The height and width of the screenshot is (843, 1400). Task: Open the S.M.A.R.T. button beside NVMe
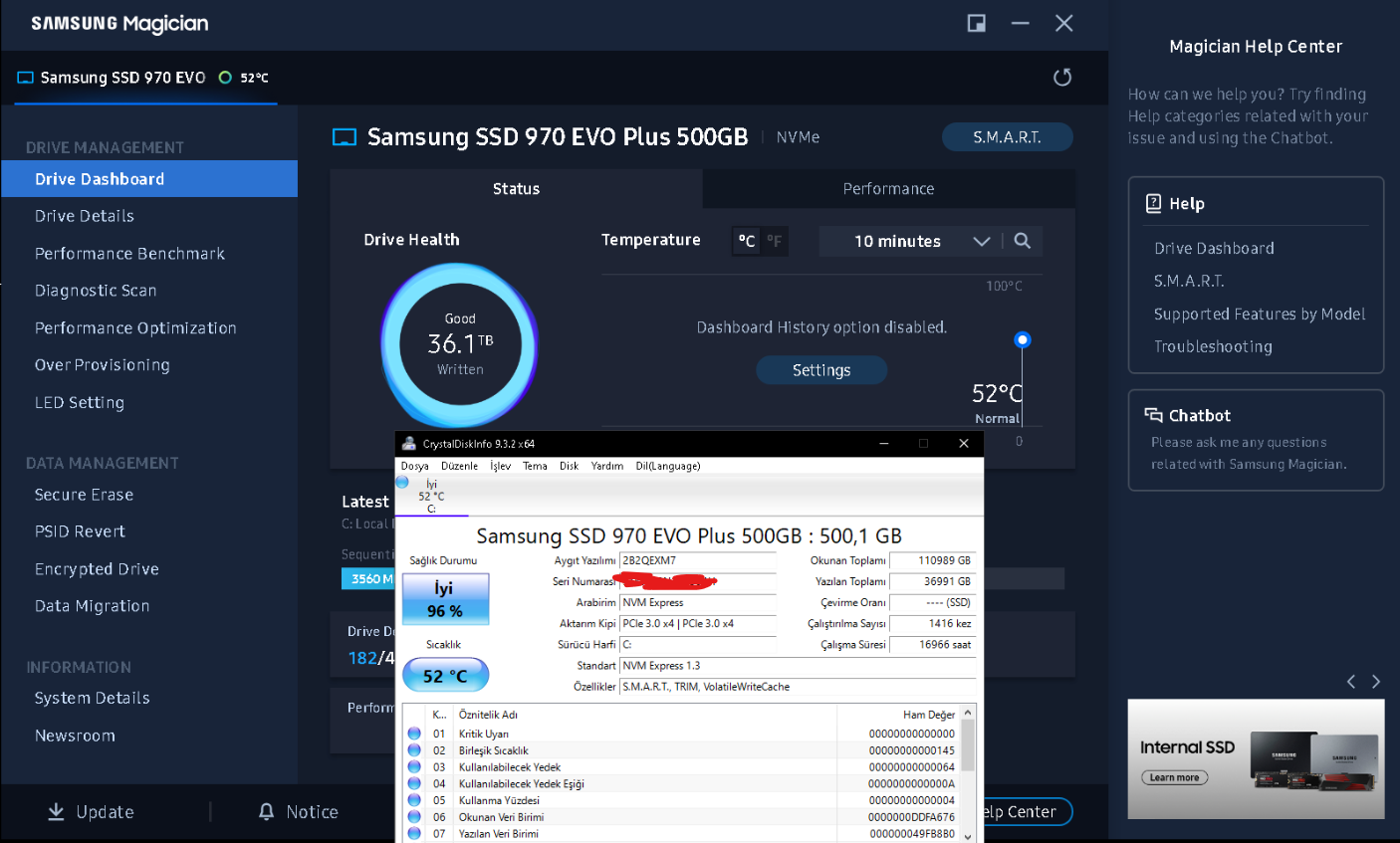[x=1007, y=137]
